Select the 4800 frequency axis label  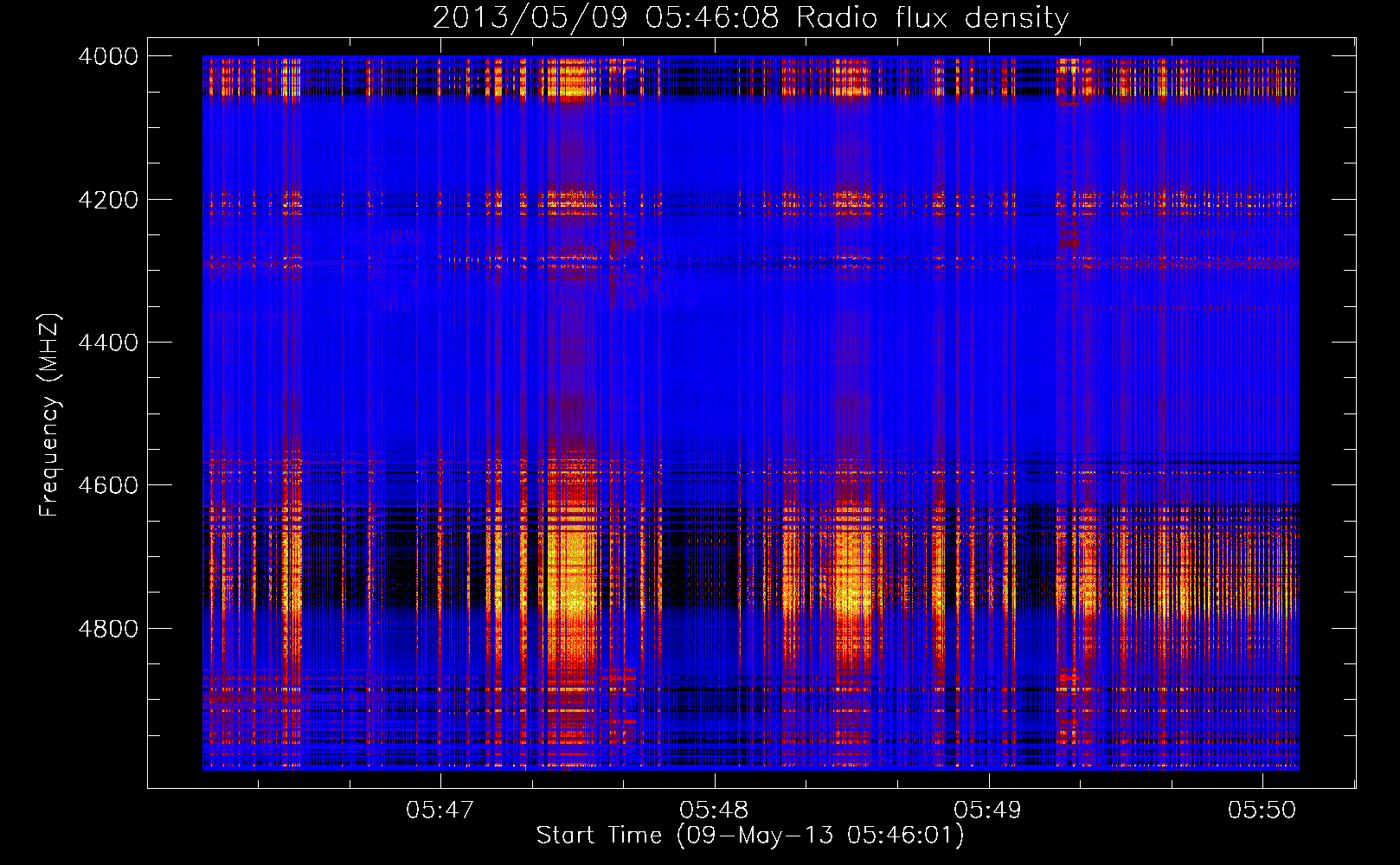click(x=108, y=629)
